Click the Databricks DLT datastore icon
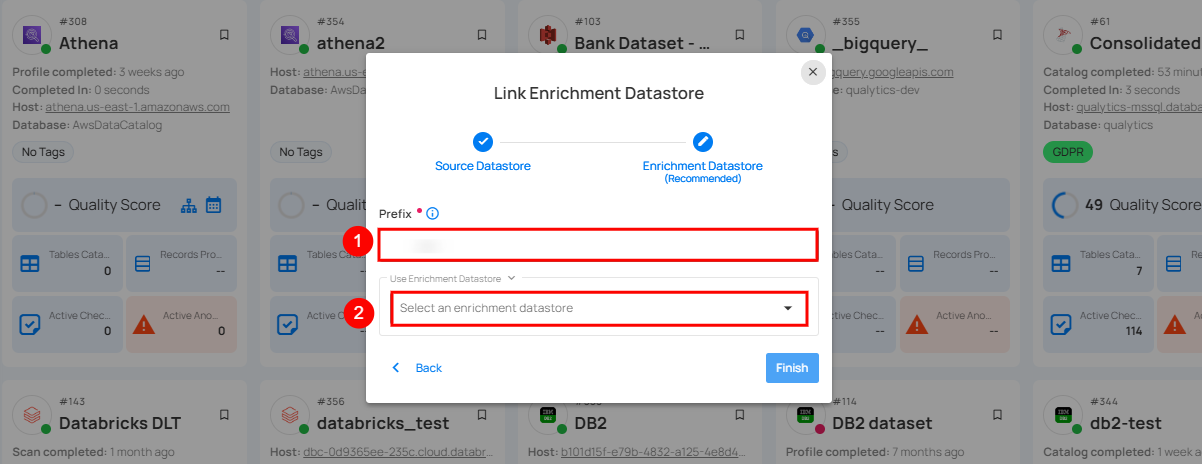This screenshot has width=1202, height=464. point(31,413)
